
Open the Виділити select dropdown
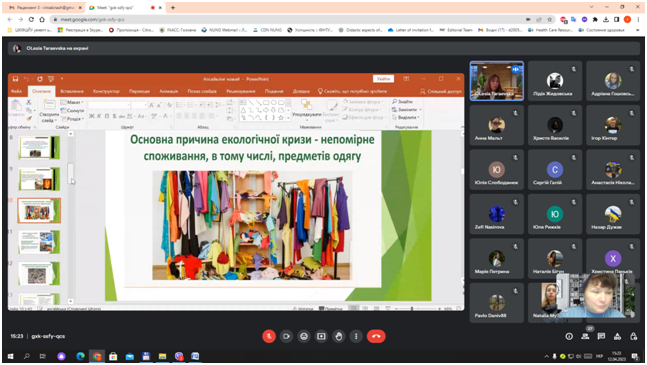(406, 118)
